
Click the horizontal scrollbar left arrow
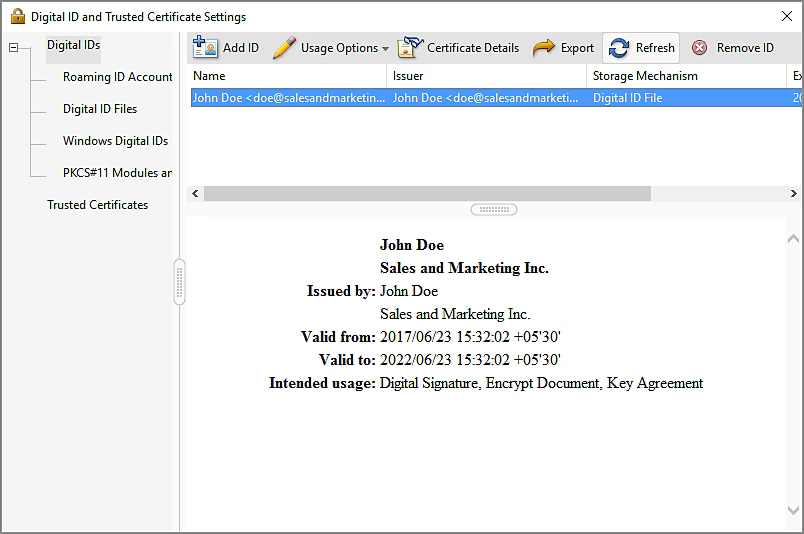pos(195,193)
